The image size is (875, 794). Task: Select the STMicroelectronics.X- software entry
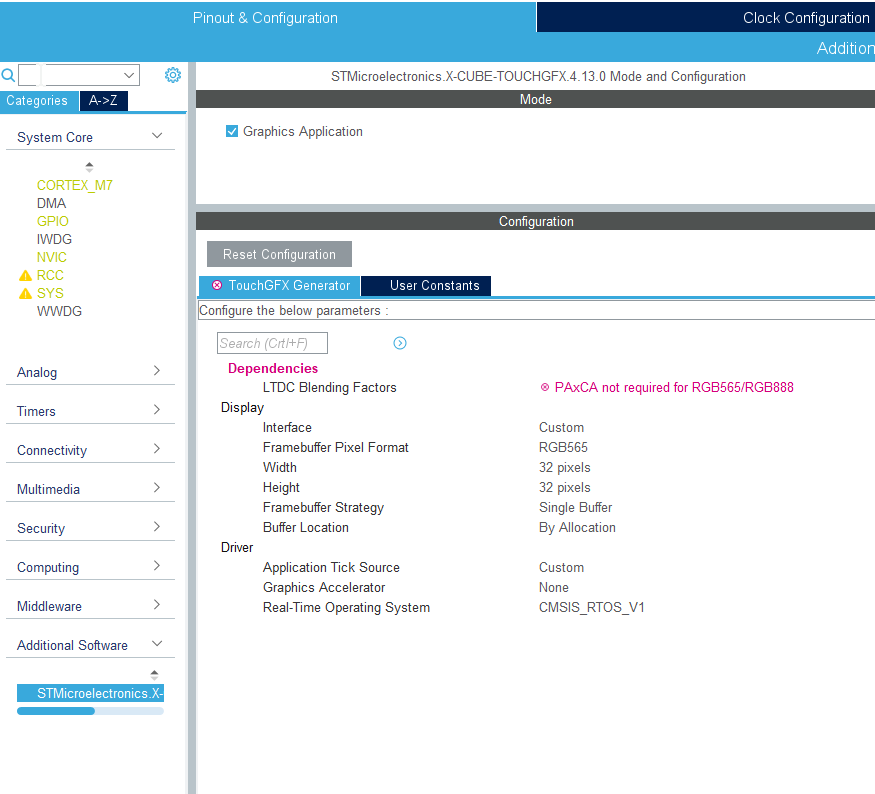(x=90, y=693)
